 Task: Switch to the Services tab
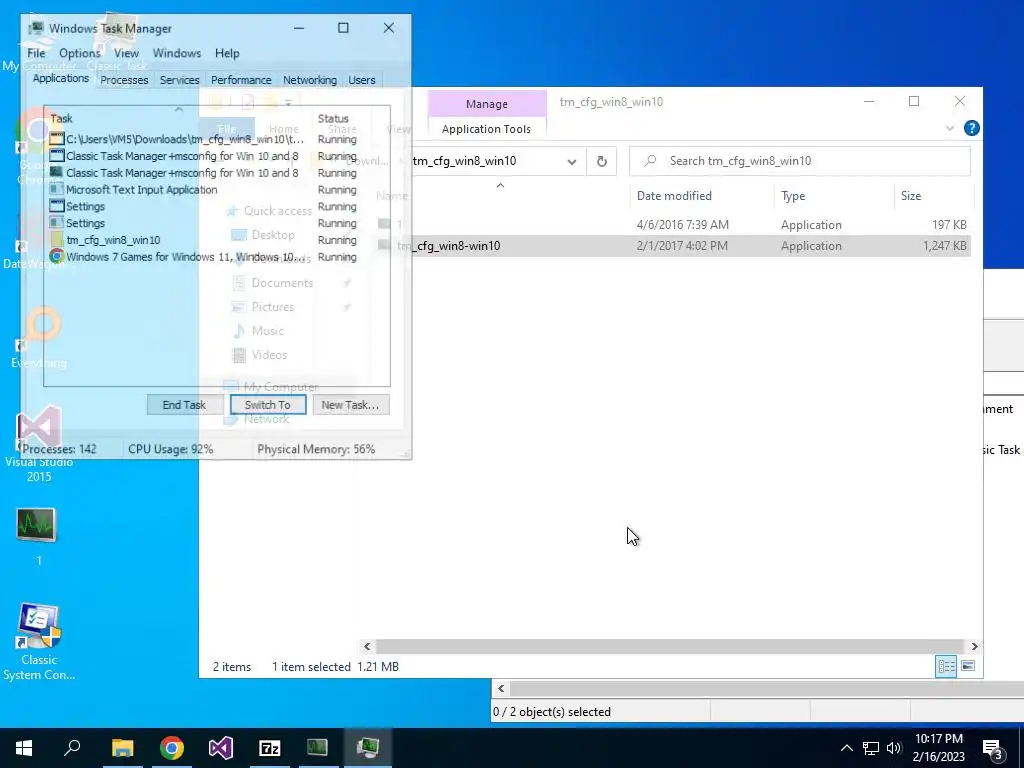point(180,80)
